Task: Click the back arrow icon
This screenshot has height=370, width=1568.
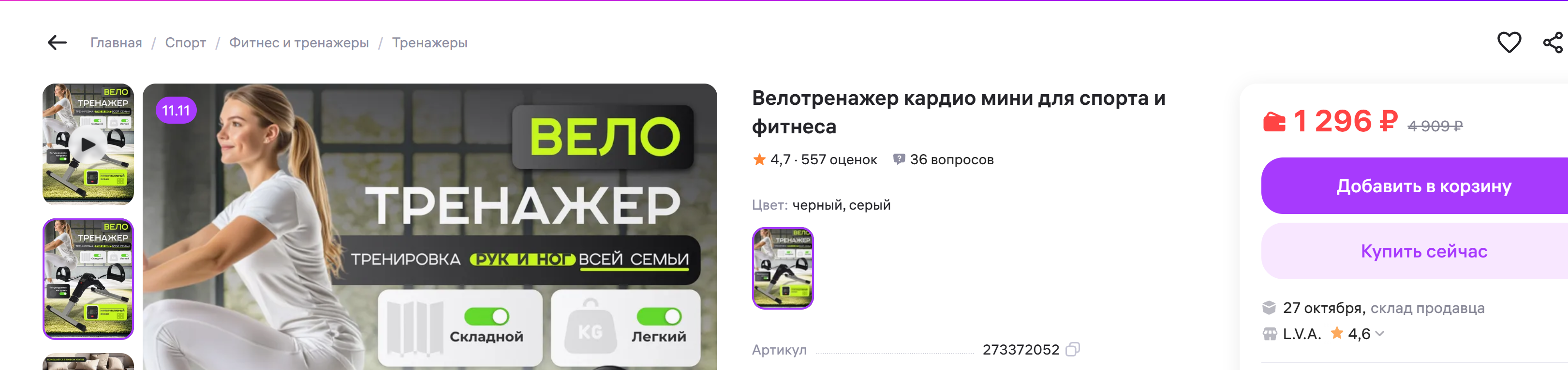Action: (x=57, y=43)
